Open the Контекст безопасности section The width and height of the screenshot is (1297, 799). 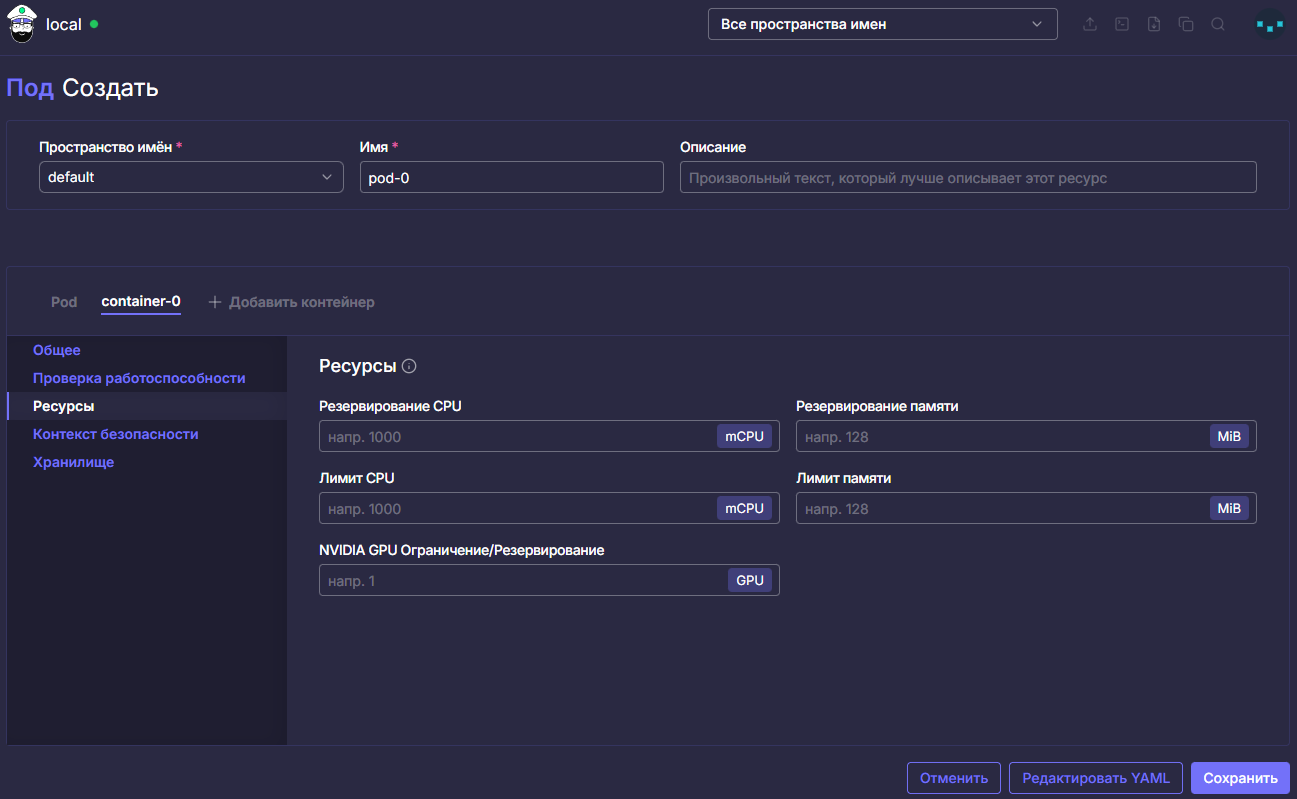(x=116, y=434)
